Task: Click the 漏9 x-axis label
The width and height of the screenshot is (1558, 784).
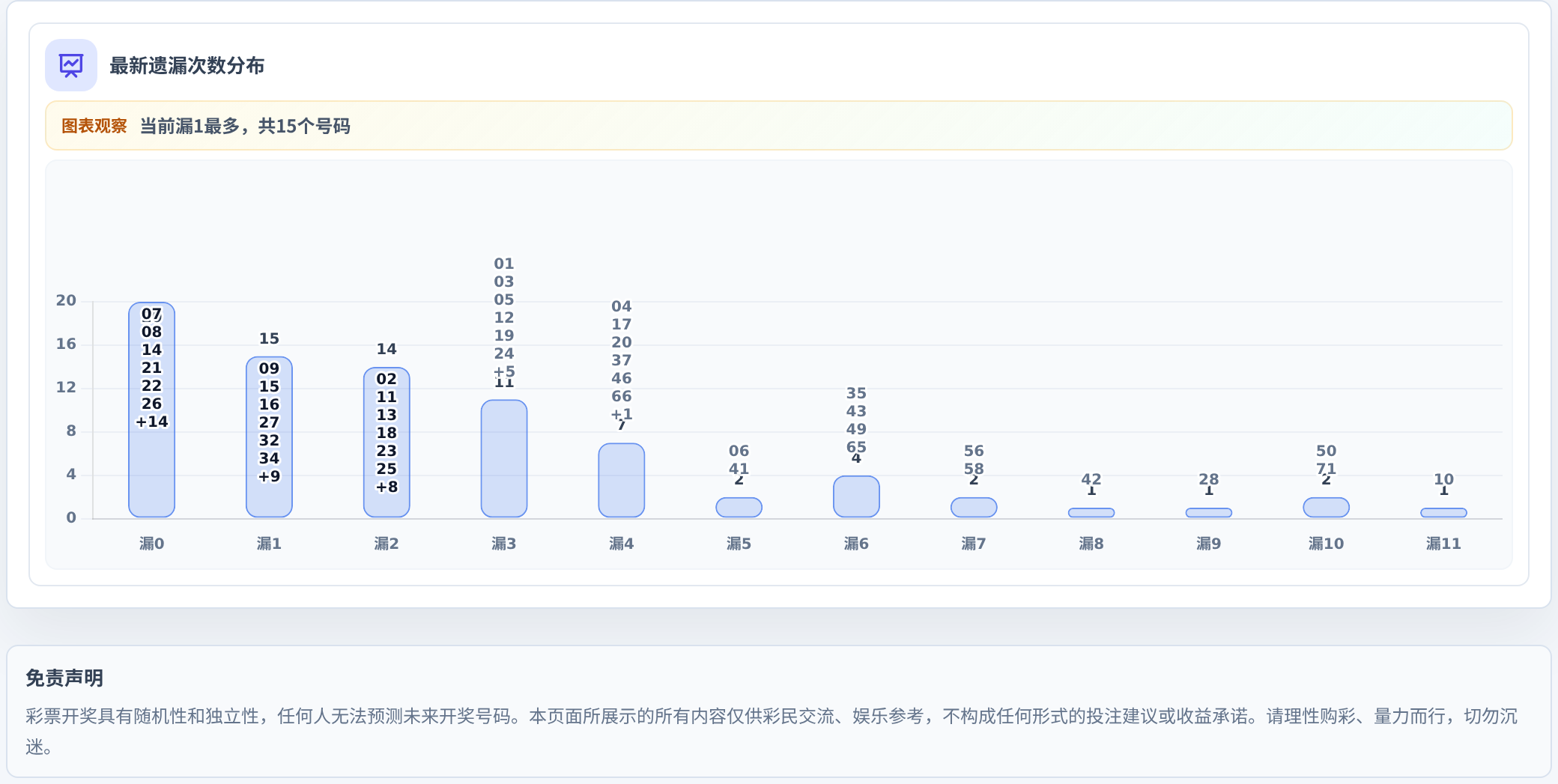Action: coord(1209,544)
